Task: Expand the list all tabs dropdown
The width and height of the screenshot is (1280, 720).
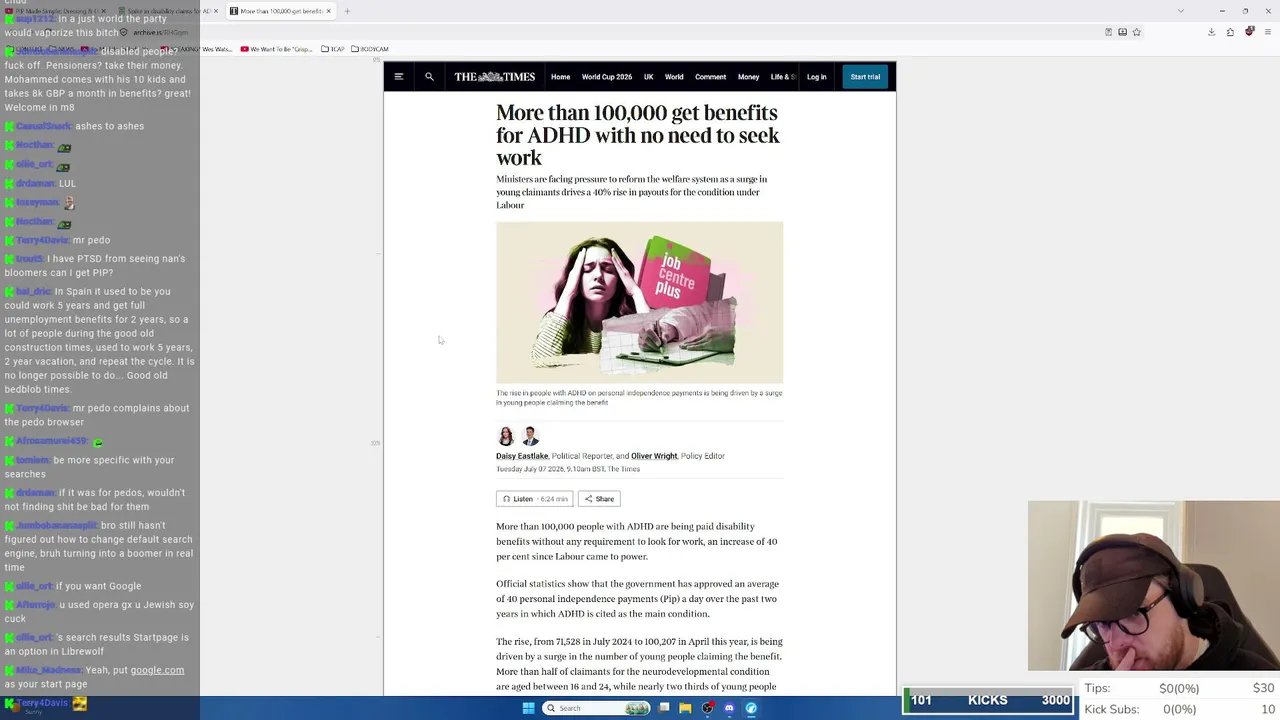Action: (x=1180, y=11)
